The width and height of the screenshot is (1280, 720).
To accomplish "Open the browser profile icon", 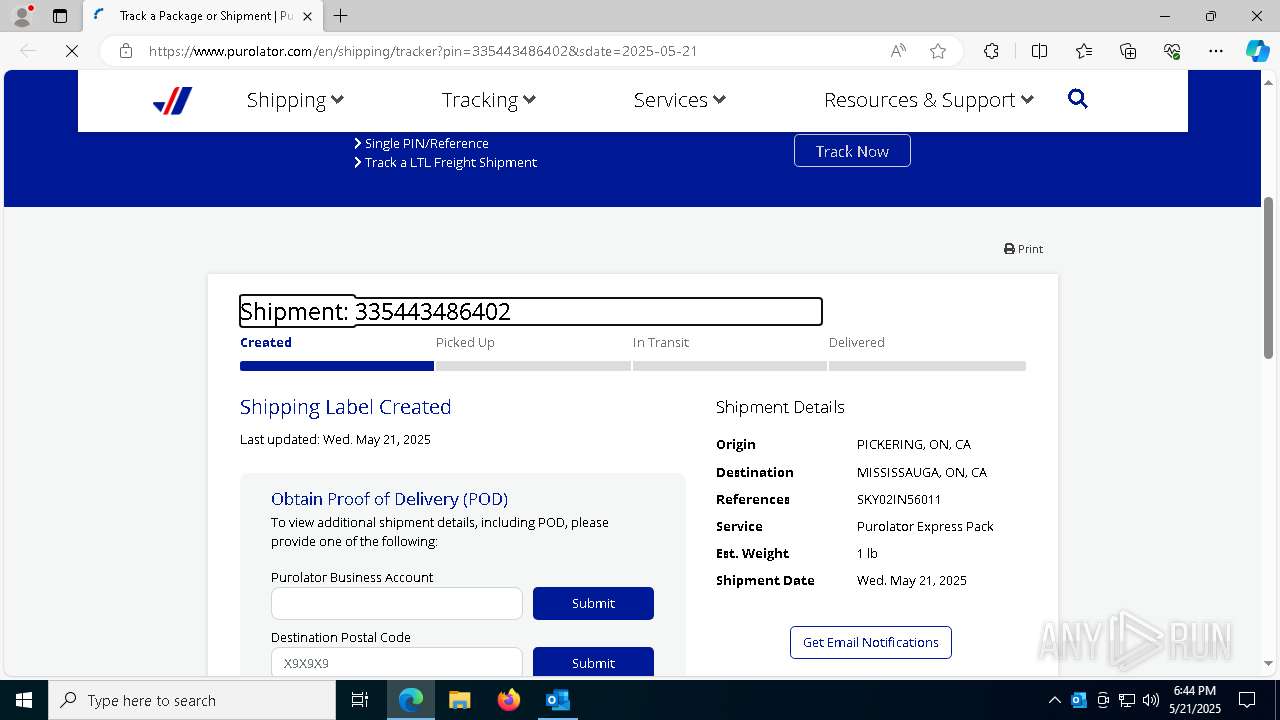I will tap(22, 16).
